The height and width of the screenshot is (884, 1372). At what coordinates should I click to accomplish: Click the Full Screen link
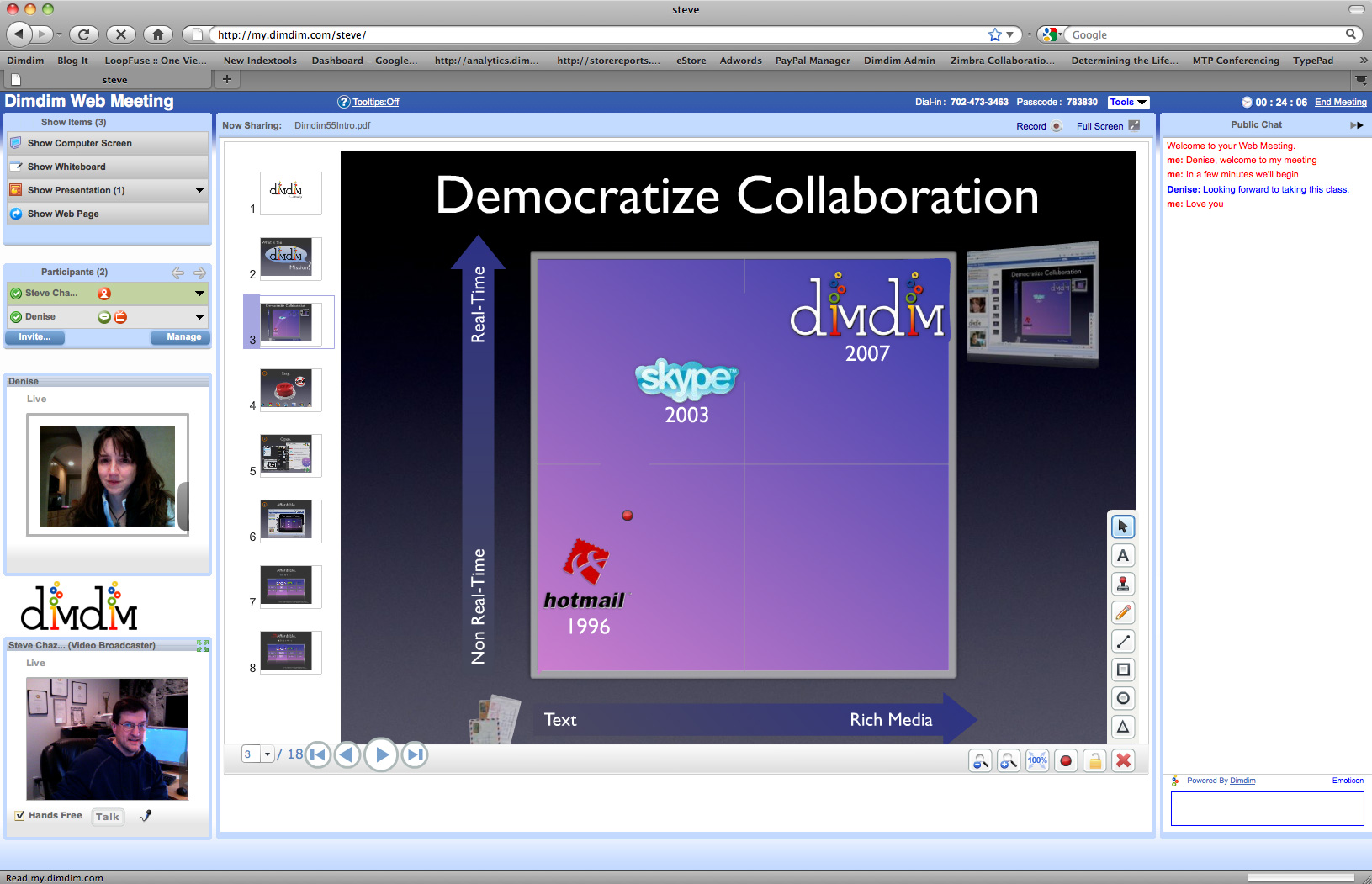click(x=1099, y=126)
